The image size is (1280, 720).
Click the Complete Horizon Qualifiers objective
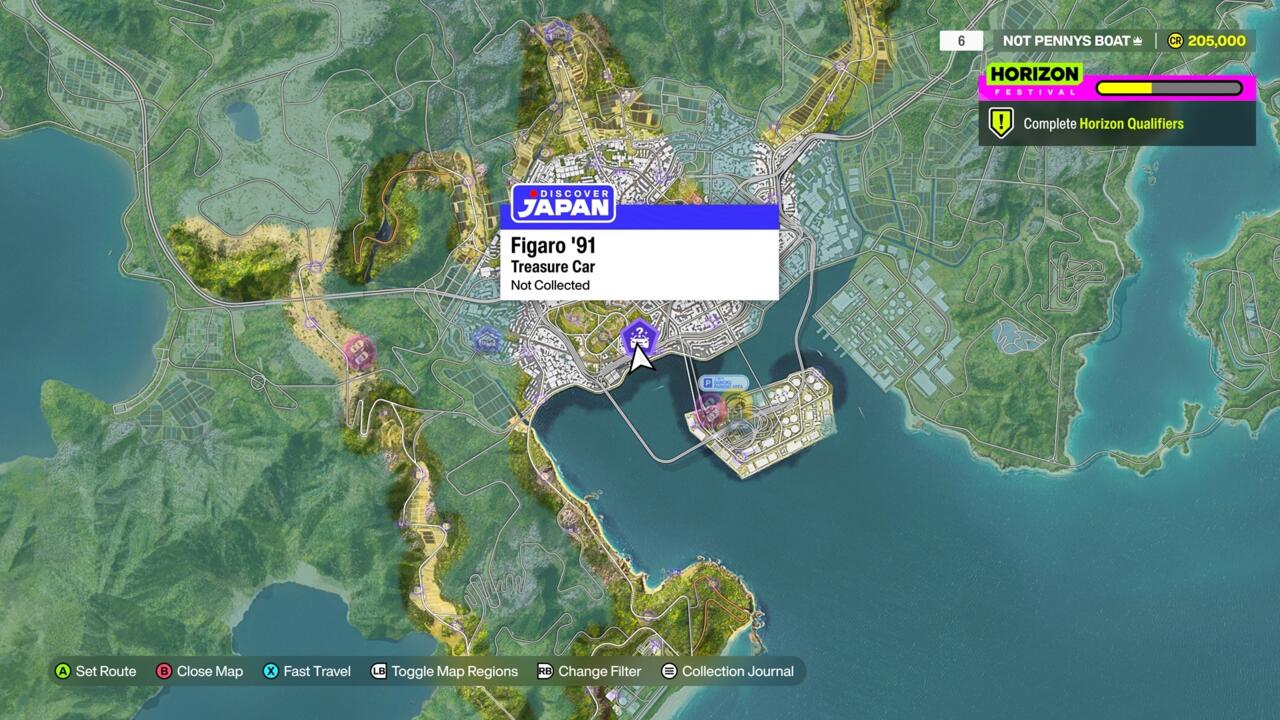1103,124
